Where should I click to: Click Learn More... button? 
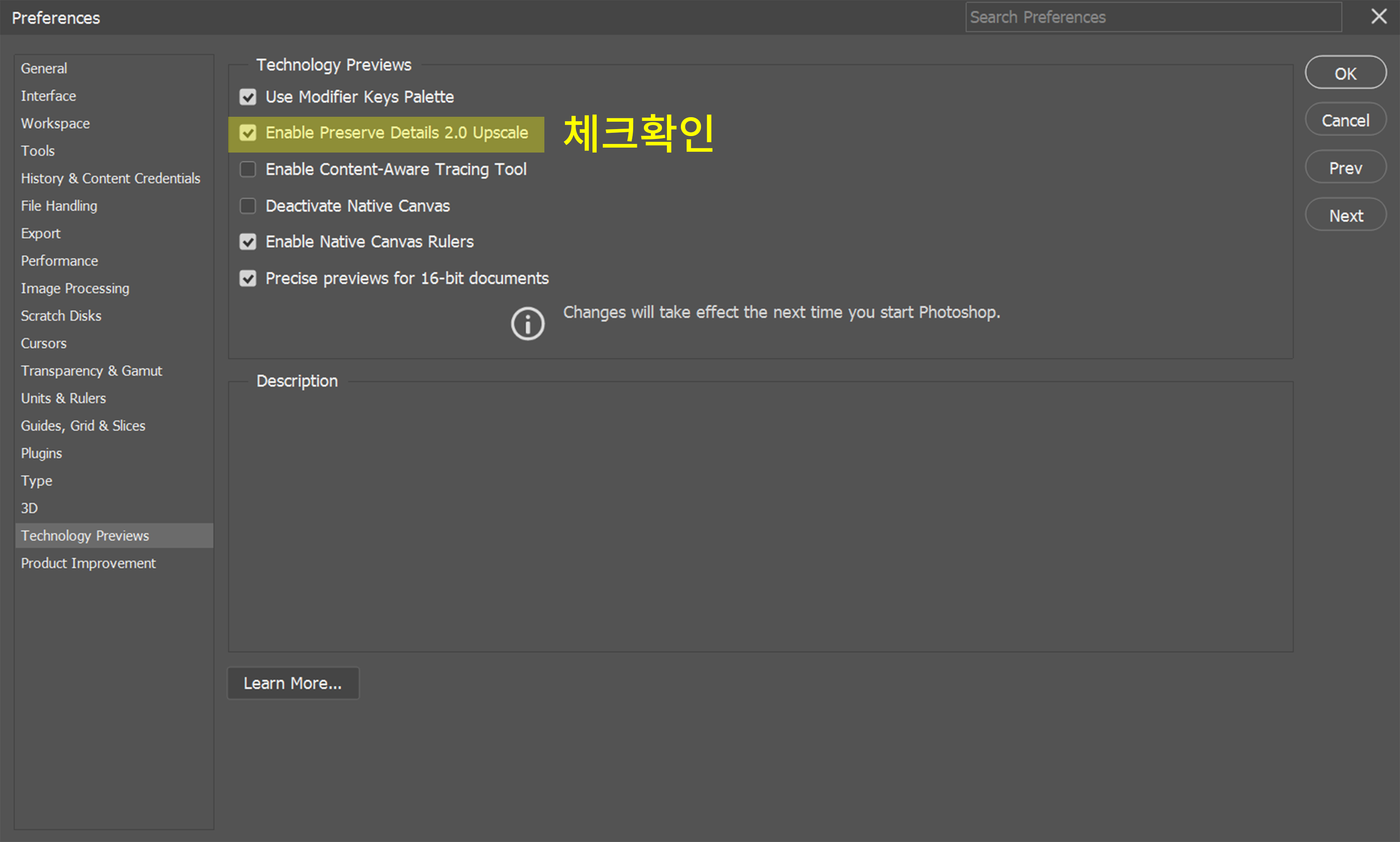293,683
